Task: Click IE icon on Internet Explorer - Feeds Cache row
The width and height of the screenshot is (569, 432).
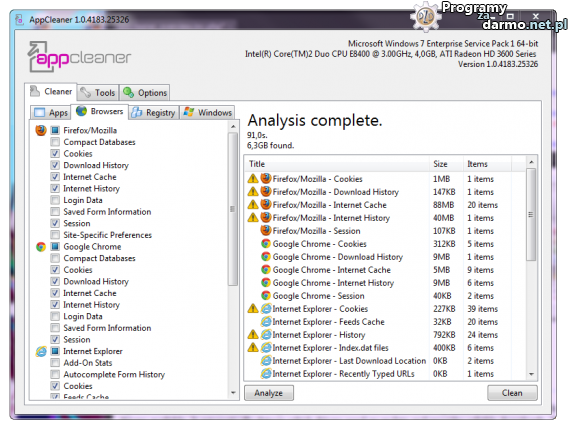Action: [x=266, y=322]
